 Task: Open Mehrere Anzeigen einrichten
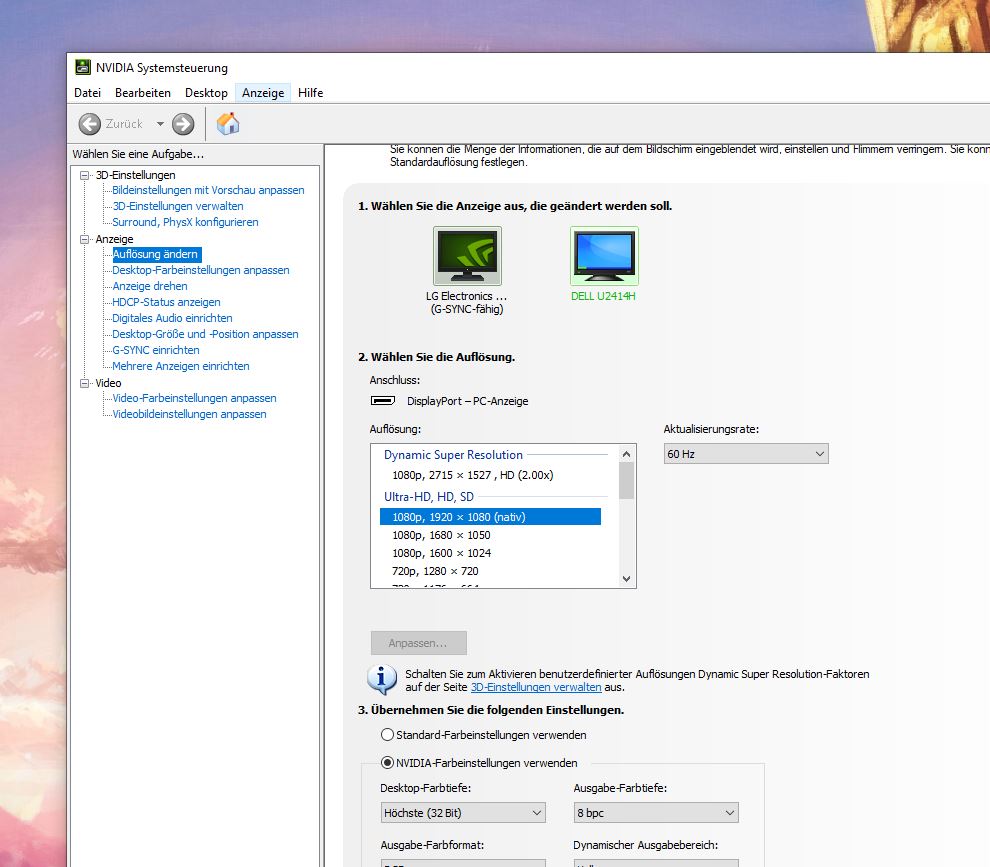181,366
